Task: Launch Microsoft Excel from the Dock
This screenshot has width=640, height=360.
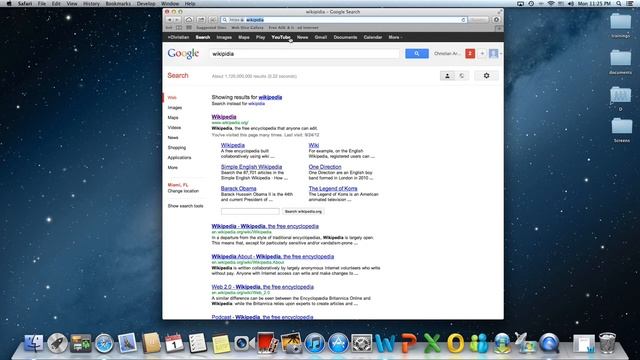Action: tap(432, 343)
